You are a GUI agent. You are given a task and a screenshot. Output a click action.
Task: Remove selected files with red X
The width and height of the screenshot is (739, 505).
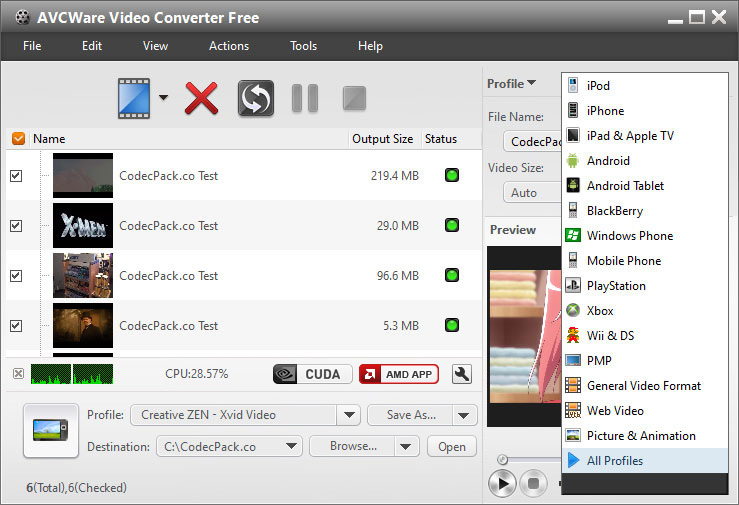point(201,98)
